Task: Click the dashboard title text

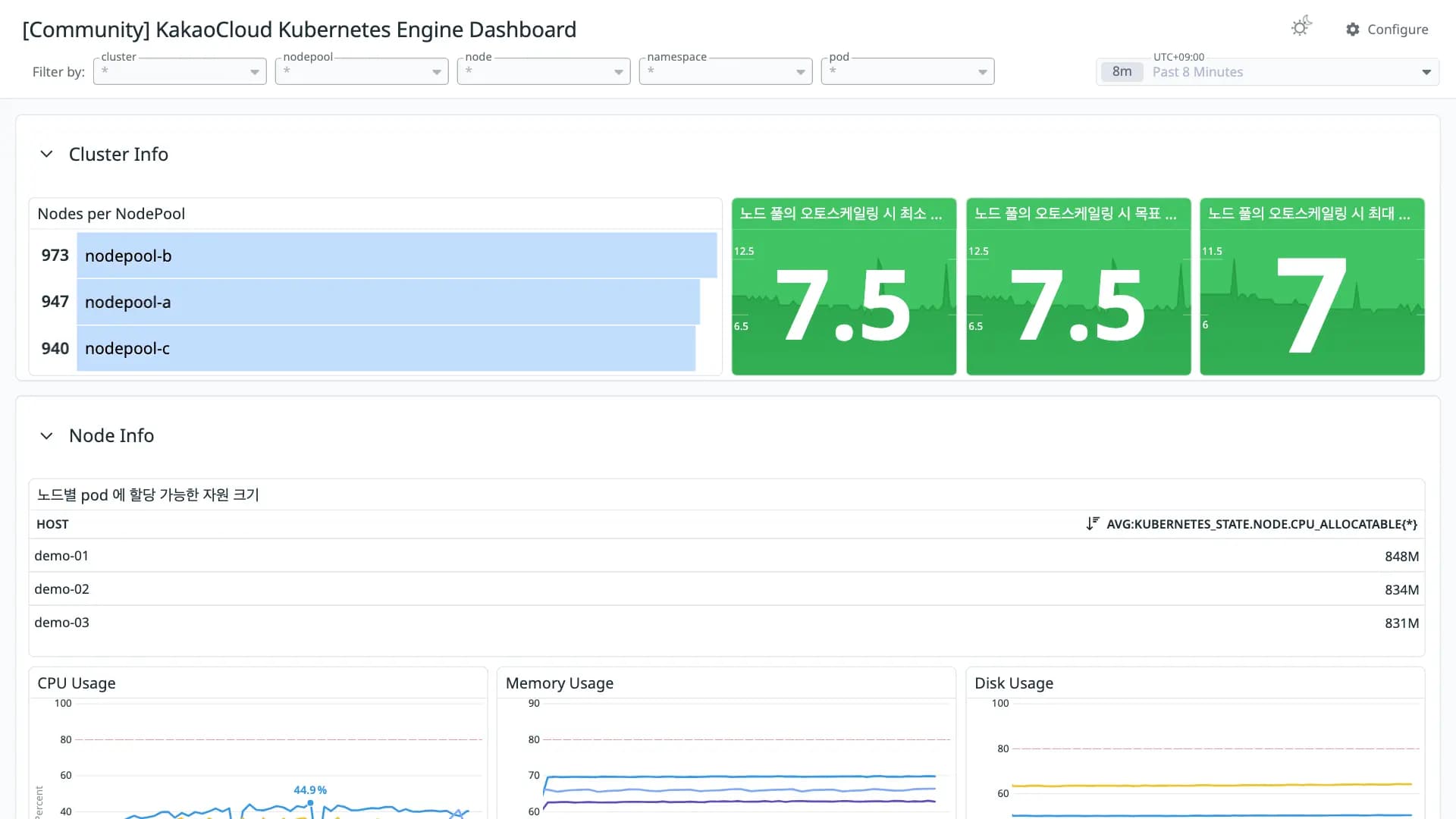Action: coord(300,30)
